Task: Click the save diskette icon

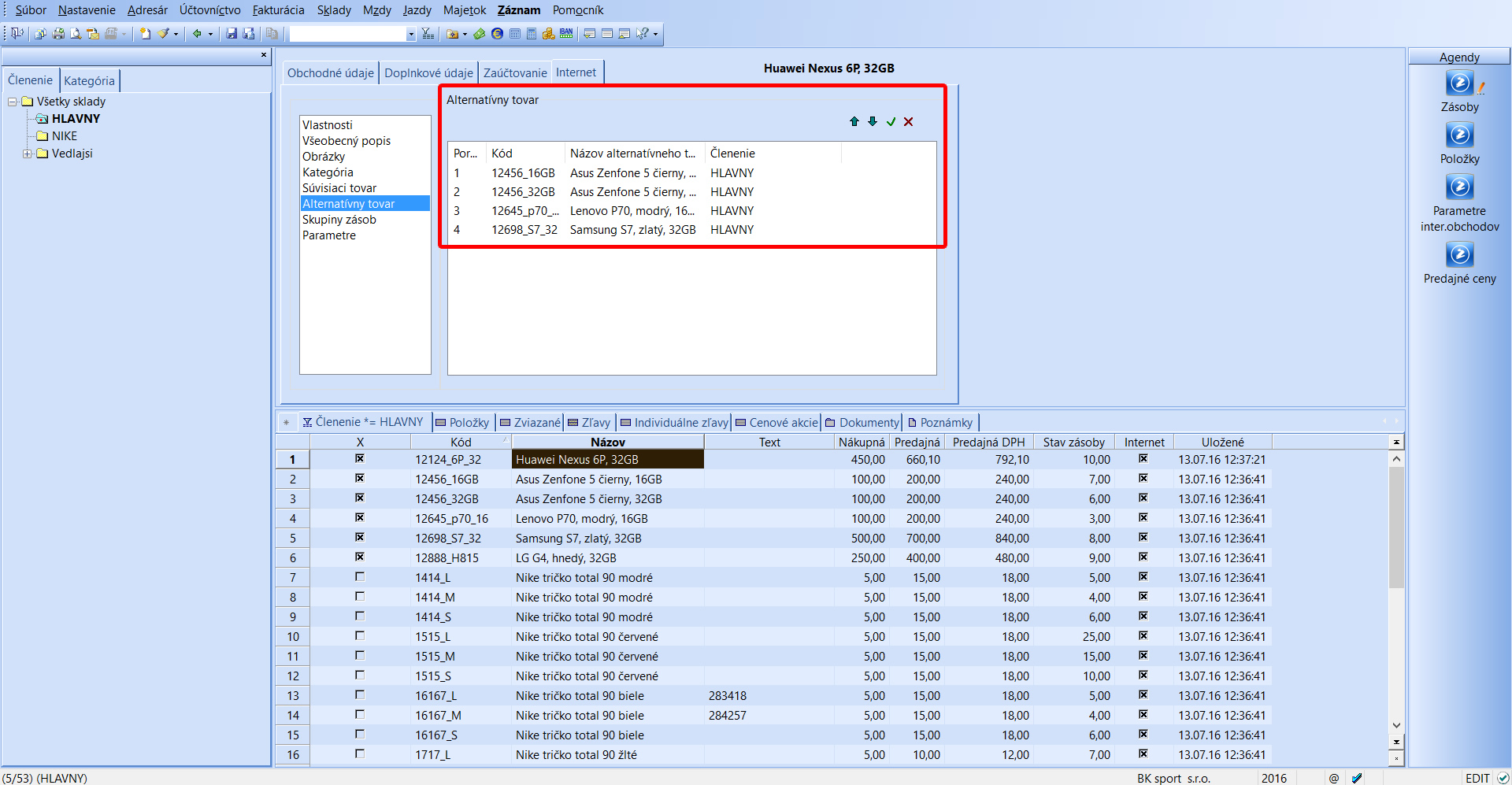Action: pyautogui.click(x=232, y=33)
